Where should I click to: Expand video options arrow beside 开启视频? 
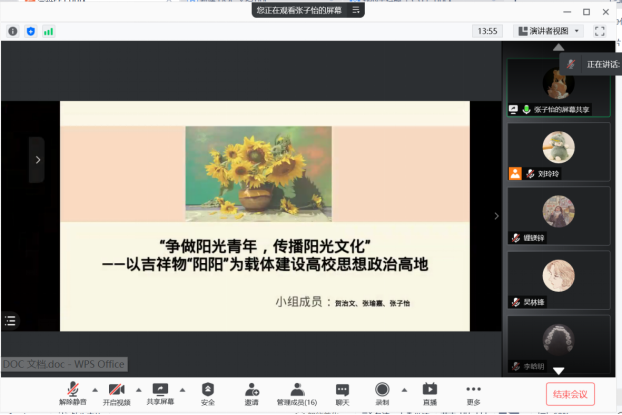137,389
